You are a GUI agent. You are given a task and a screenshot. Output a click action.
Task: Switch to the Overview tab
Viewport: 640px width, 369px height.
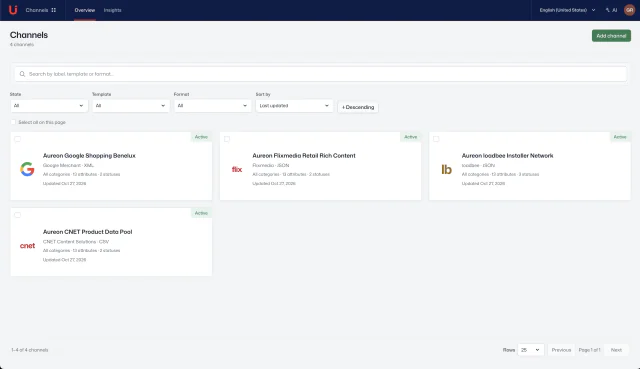click(x=84, y=10)
